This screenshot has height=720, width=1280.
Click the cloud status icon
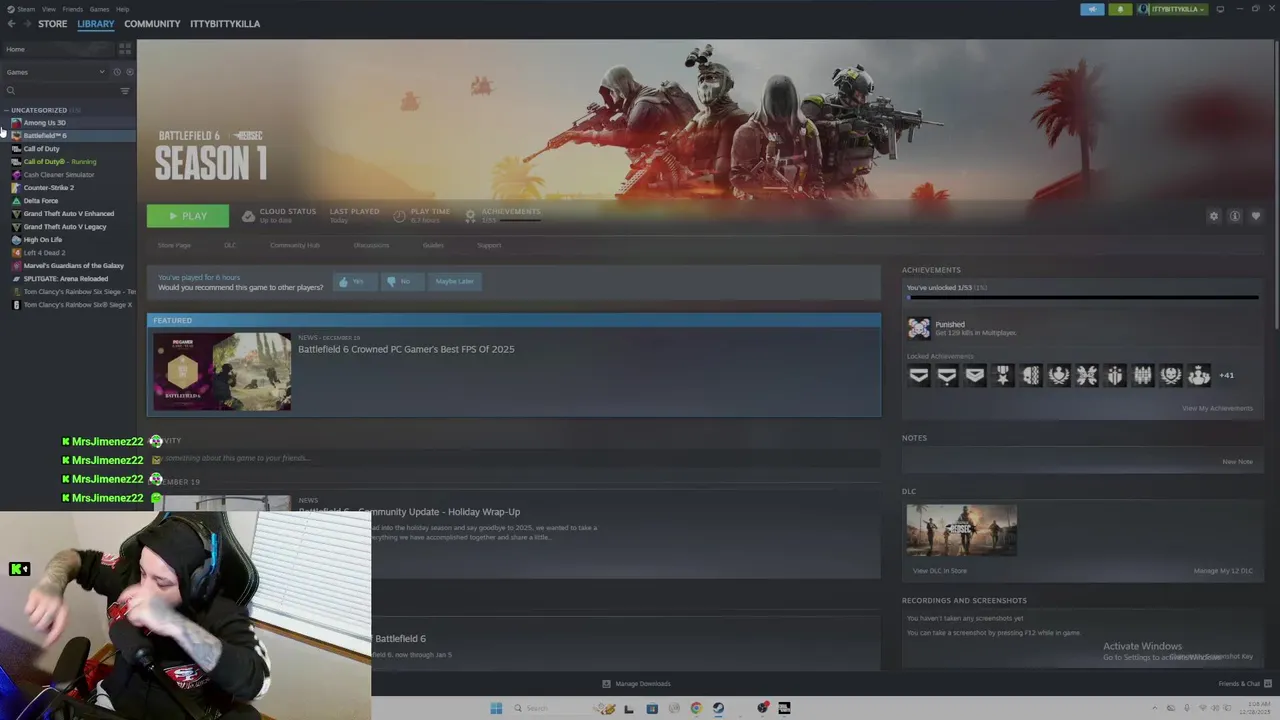point(248,216)
